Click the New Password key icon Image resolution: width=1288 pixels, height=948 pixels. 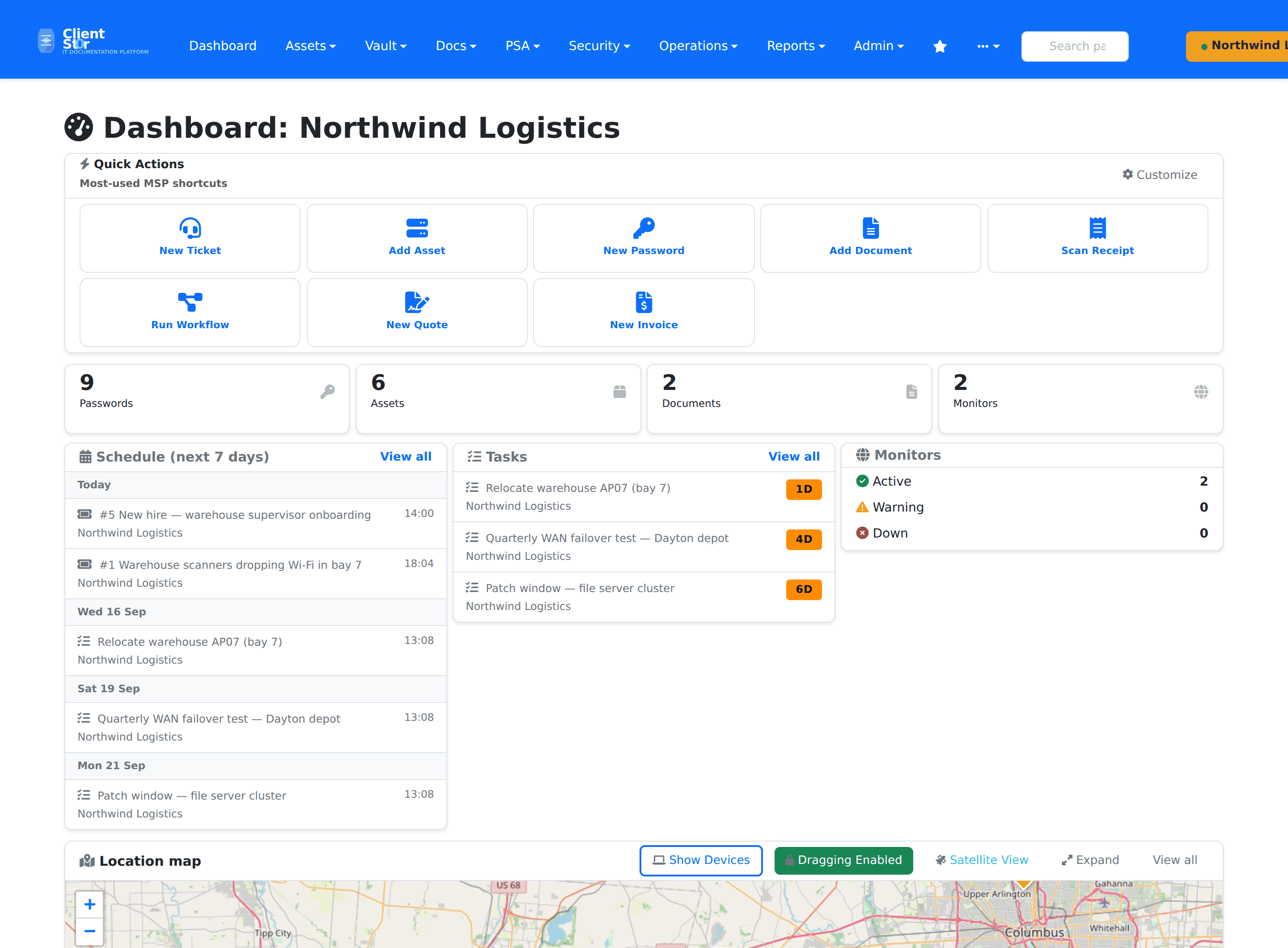(x=644, y=228)
